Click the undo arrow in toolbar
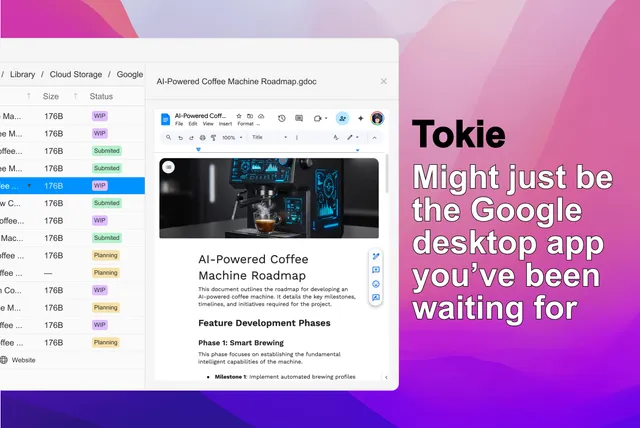This screenshot has width=640, height=428. point(180,137)
